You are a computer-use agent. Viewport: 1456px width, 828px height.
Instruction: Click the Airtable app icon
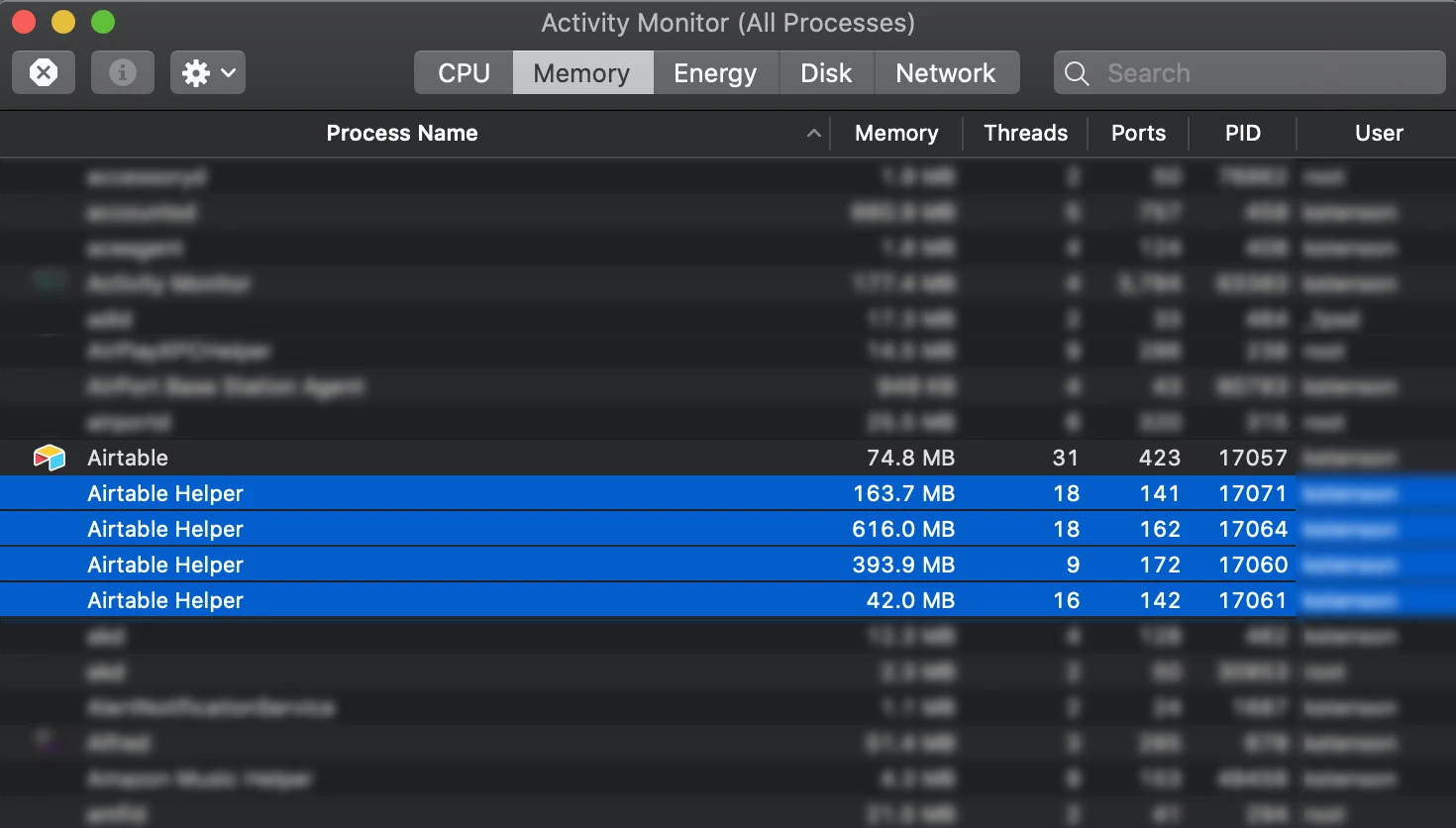pos(50,458)
